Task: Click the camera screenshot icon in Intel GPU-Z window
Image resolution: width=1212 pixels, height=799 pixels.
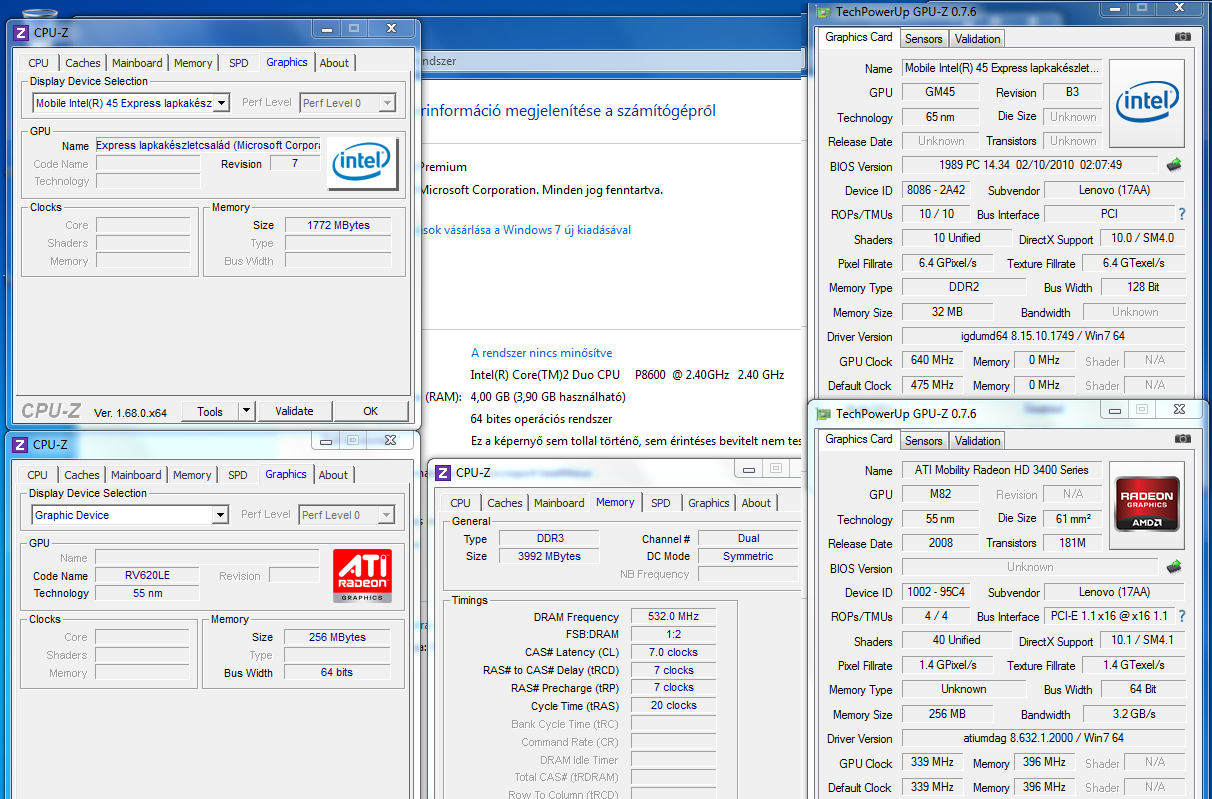Action: pos(1183,36)
